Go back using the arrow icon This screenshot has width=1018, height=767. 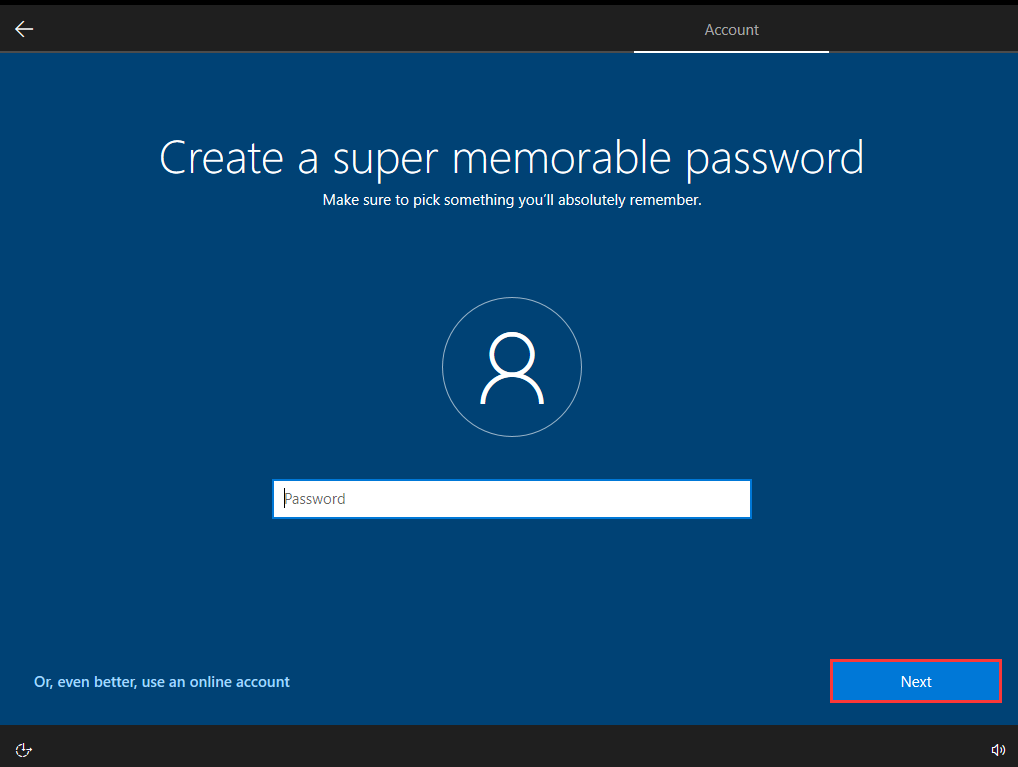pyautogui.click(x=24, y=29)
